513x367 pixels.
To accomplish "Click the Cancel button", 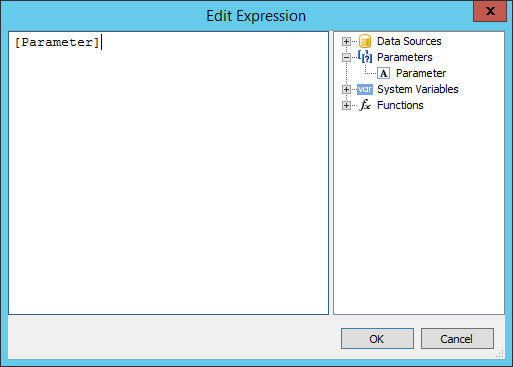I will tap(457, 339).
